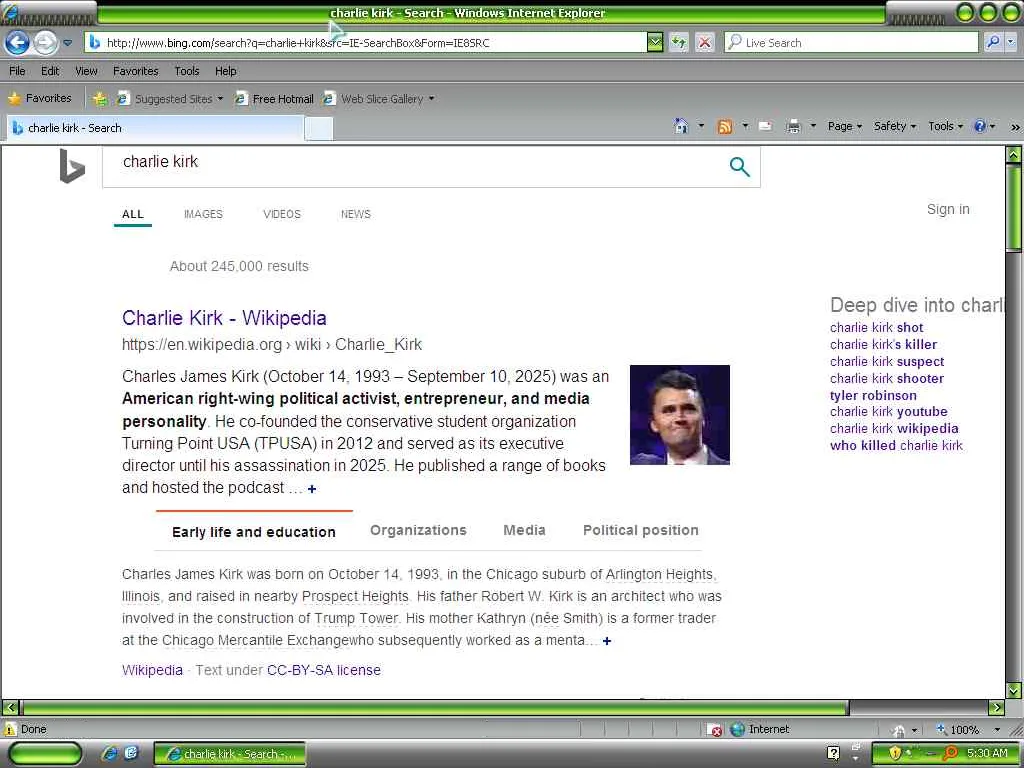Expand the command bar overflow chevron
Screen dimensions: 1024x768
(1015, 127)
